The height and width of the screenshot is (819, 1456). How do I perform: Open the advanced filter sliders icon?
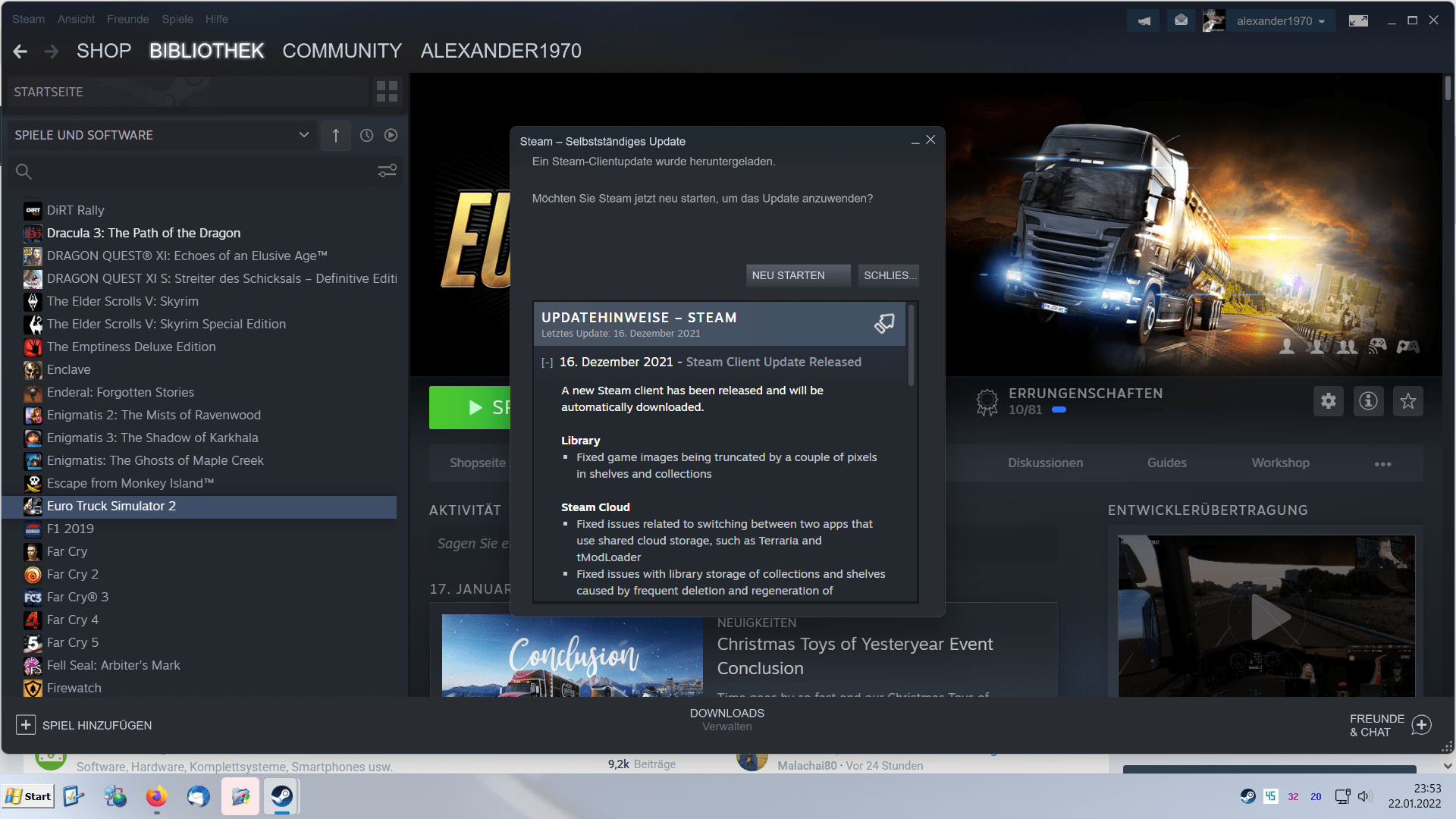click(x=387, y=171)
